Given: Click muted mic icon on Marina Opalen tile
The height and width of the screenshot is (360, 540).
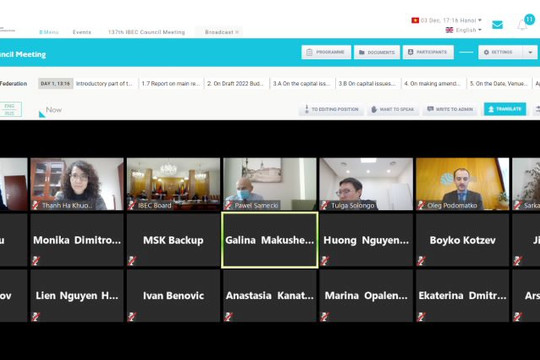Looking at the screenshot, I should [x=324, y=316].
